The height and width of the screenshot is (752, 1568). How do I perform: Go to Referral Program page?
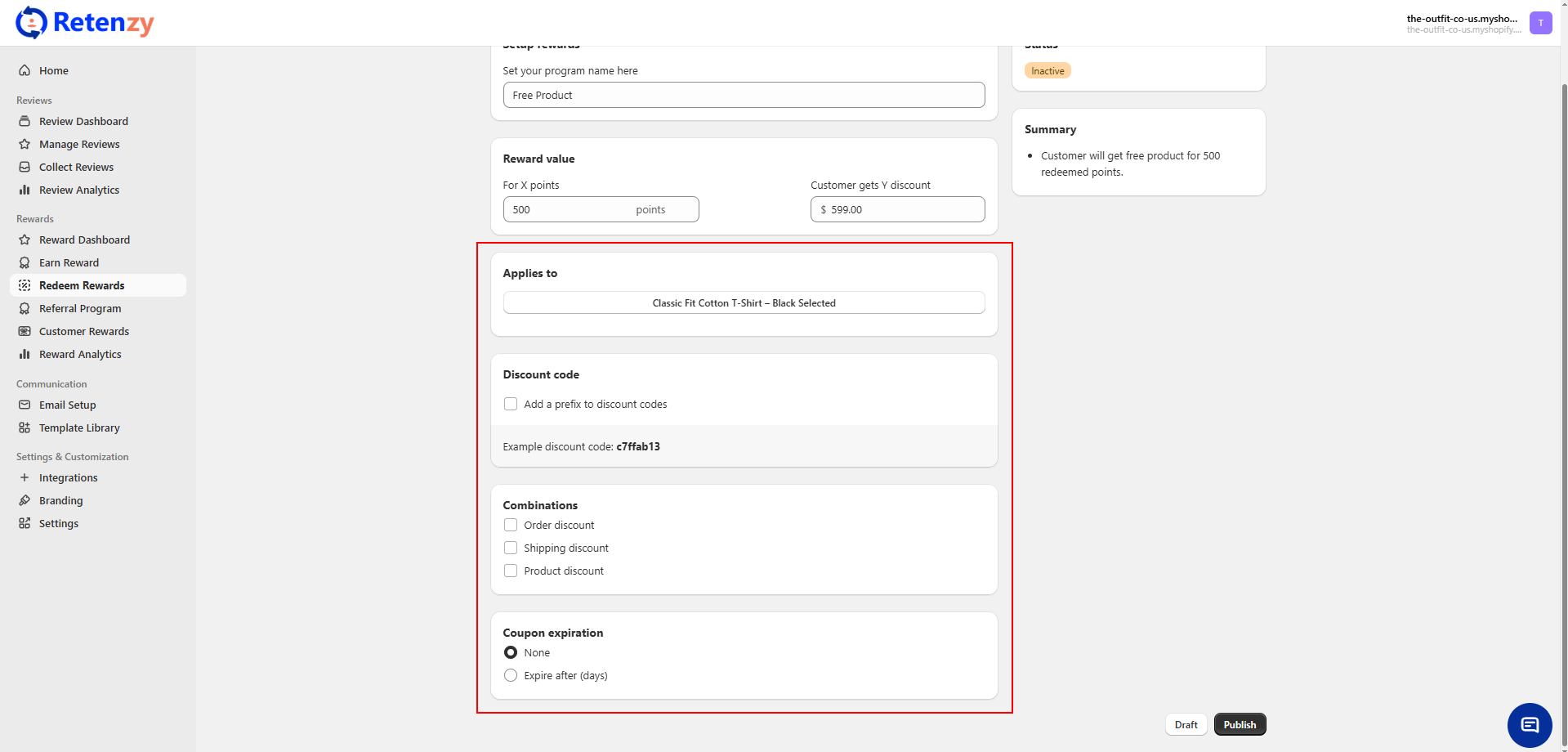(x=80, y=308)
